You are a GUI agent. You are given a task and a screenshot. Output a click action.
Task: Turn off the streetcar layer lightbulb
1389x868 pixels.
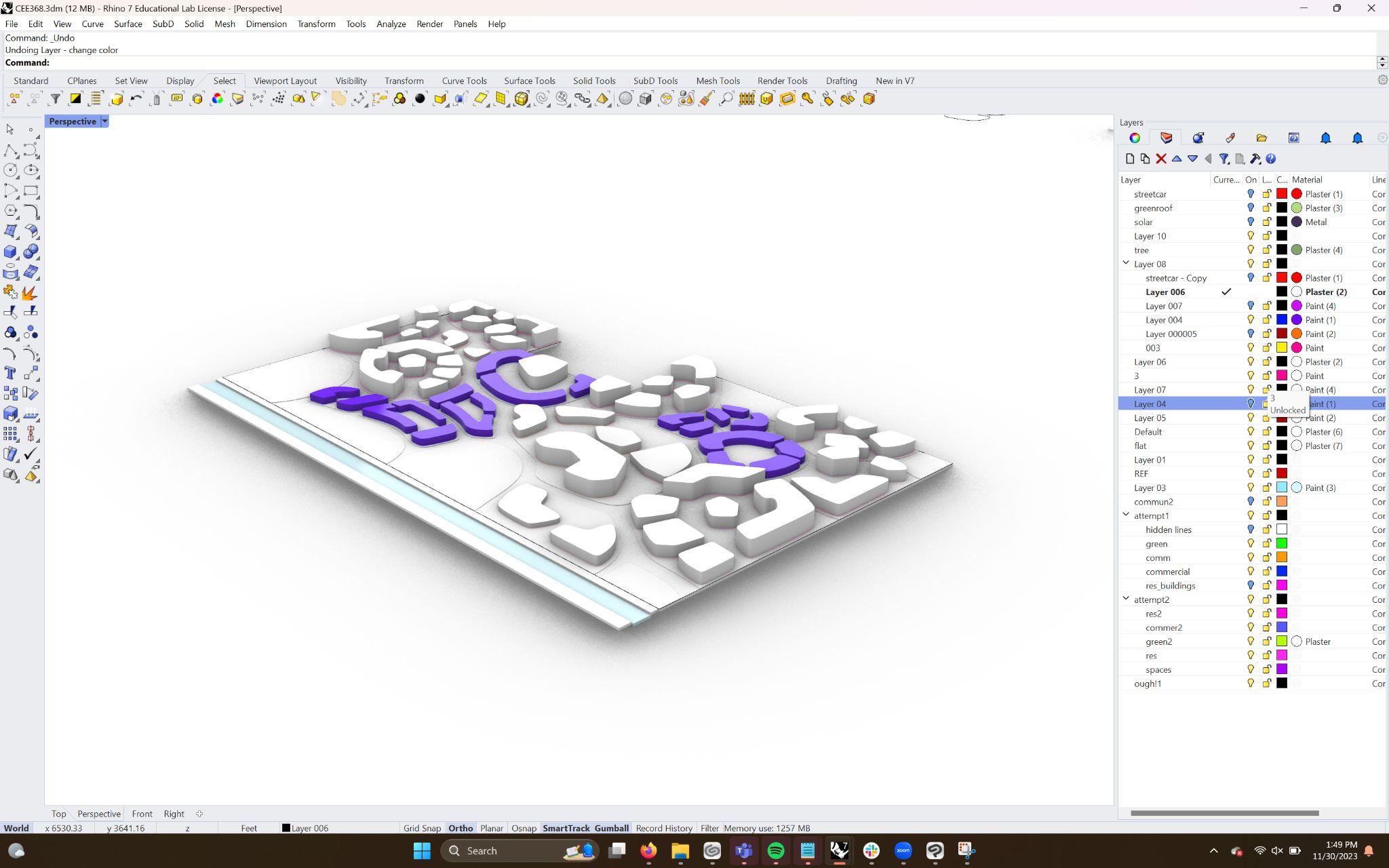click(x=1251, y=194)
